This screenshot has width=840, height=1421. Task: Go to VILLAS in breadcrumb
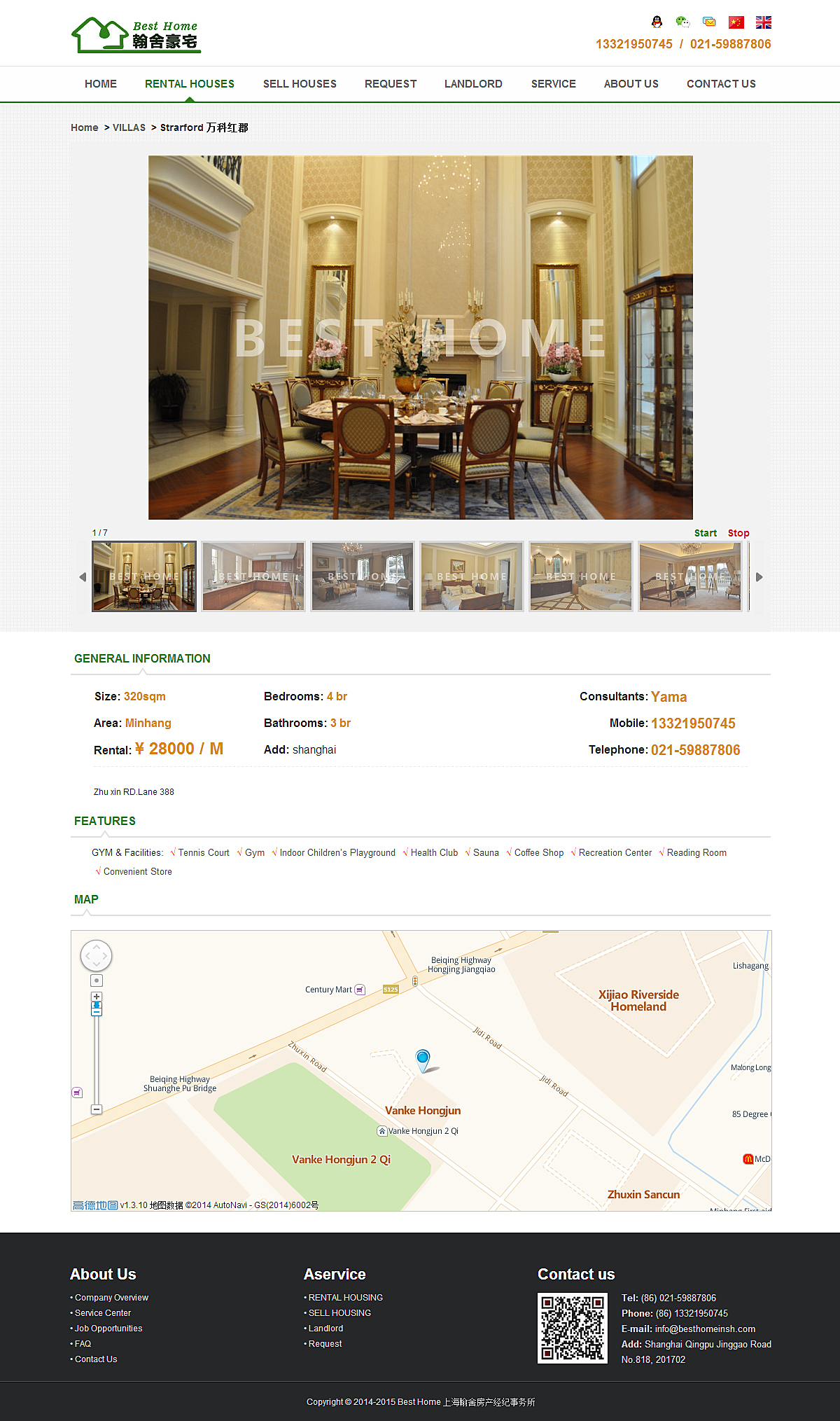click(x=129, y=127)
